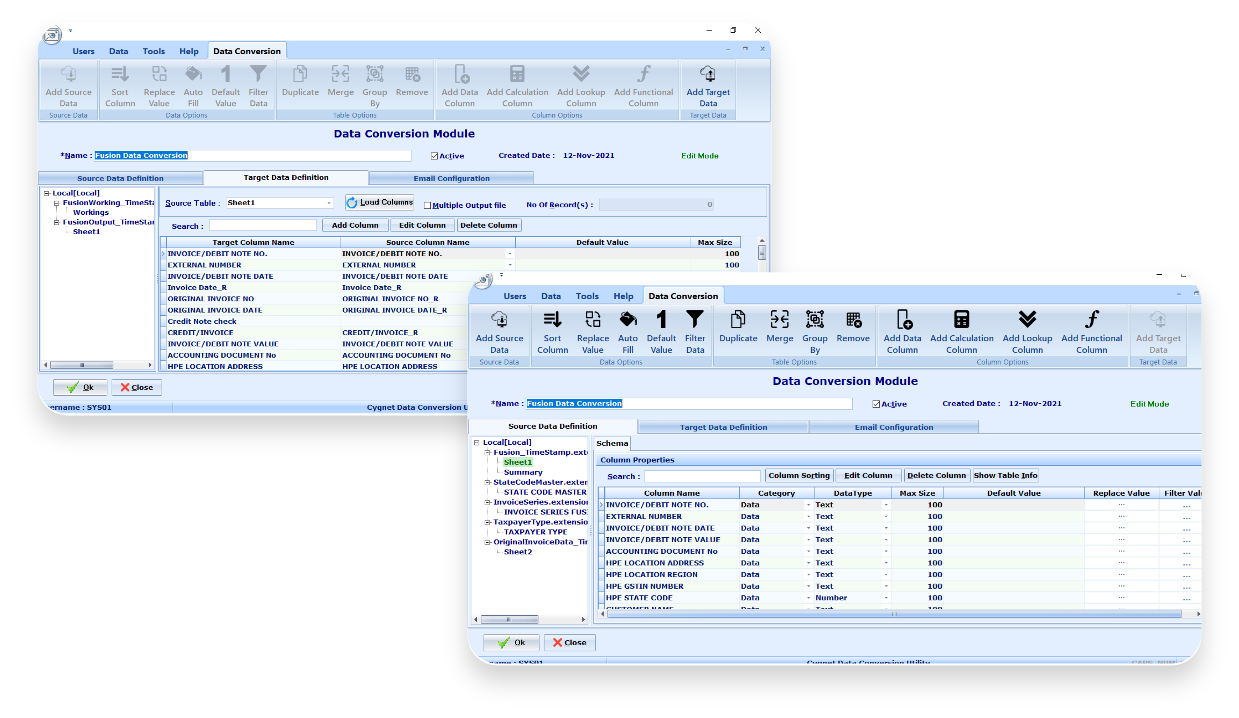Open the Help menu in the front window
This screenshot has width=1239, height=718.
pyautogui.click(x=623, y=296)
